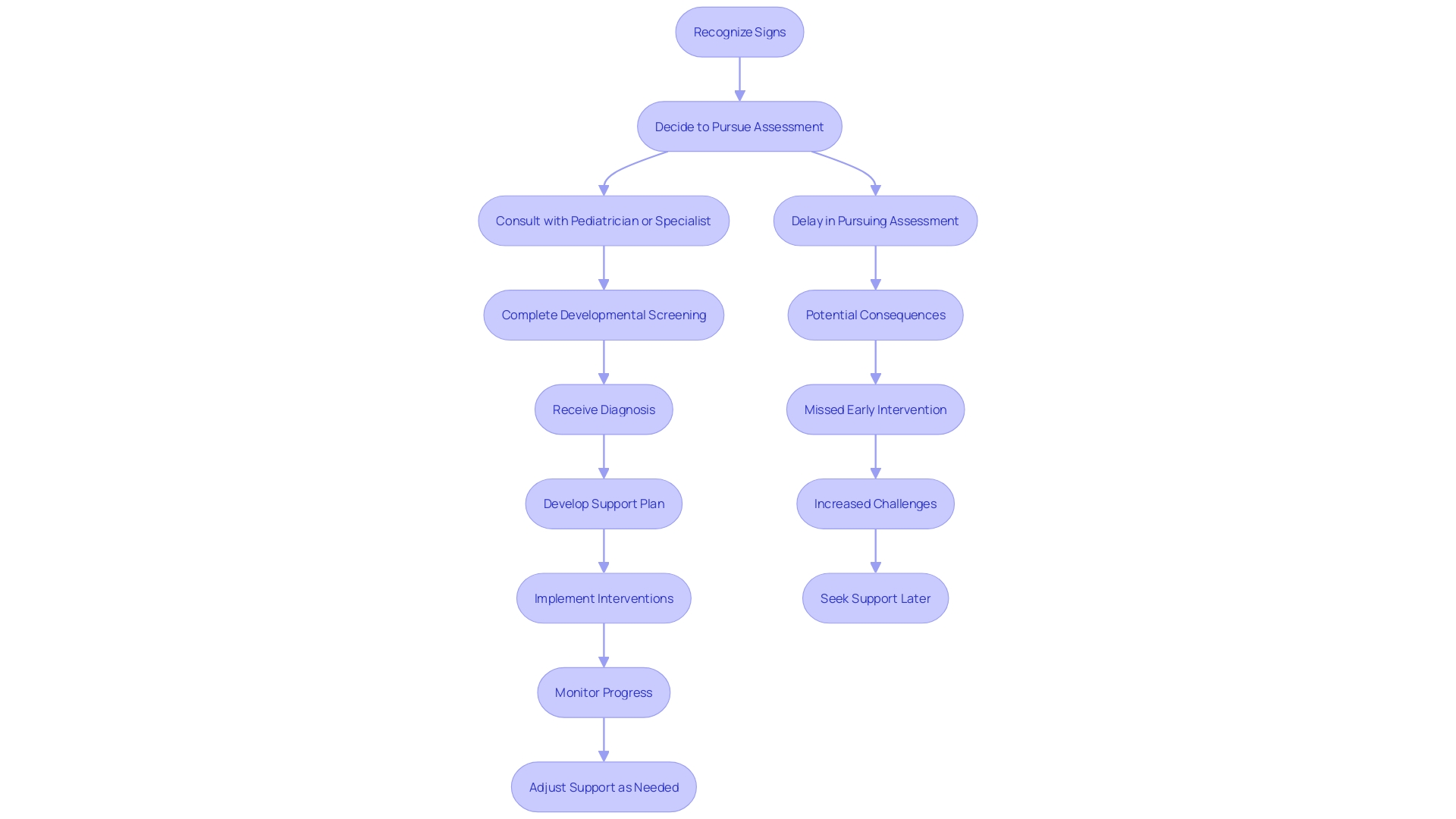Select the Decide to Pursue Assessment node

point(739,126)
